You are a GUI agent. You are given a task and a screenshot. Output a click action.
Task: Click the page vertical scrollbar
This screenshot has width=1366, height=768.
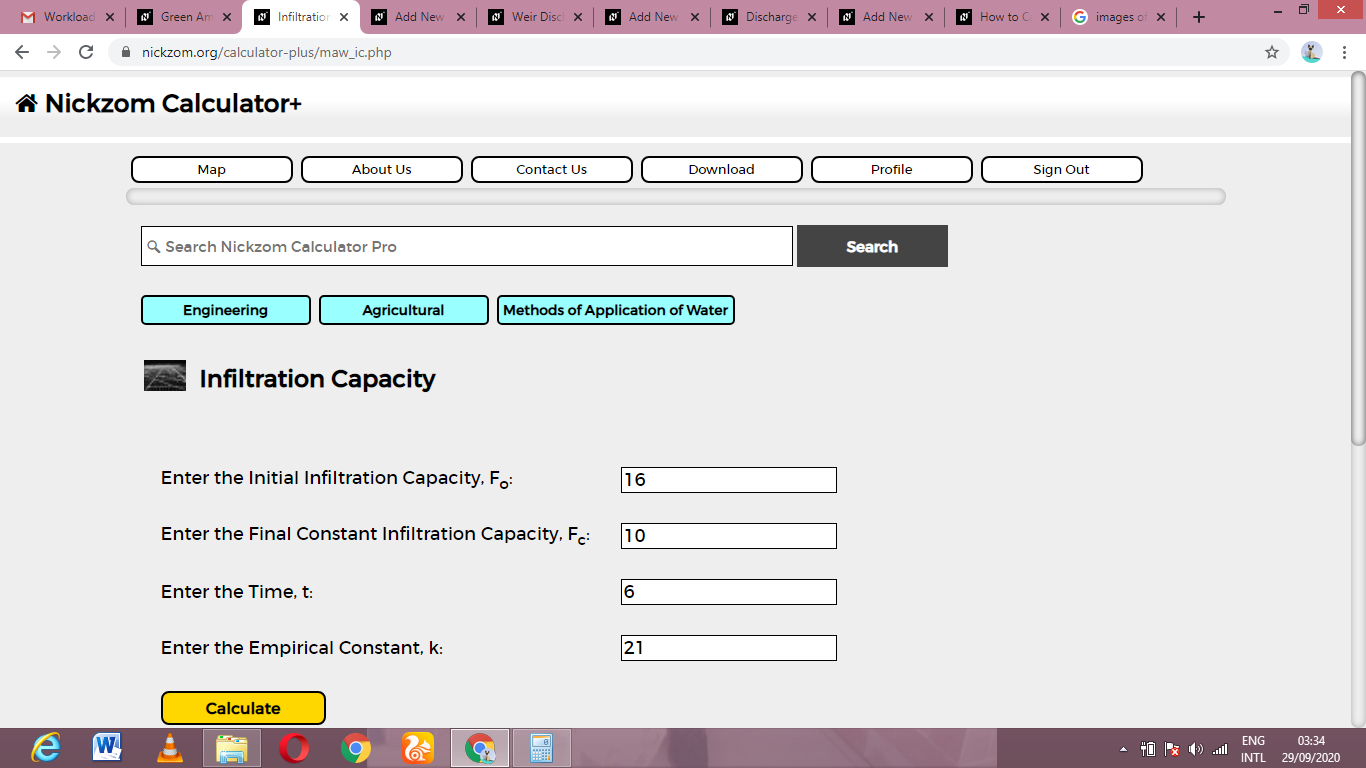pos(1358,257)
